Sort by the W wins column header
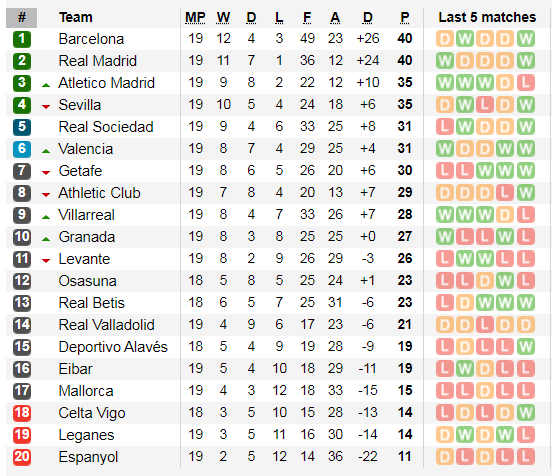552x476 pixels. click(223, 17)
